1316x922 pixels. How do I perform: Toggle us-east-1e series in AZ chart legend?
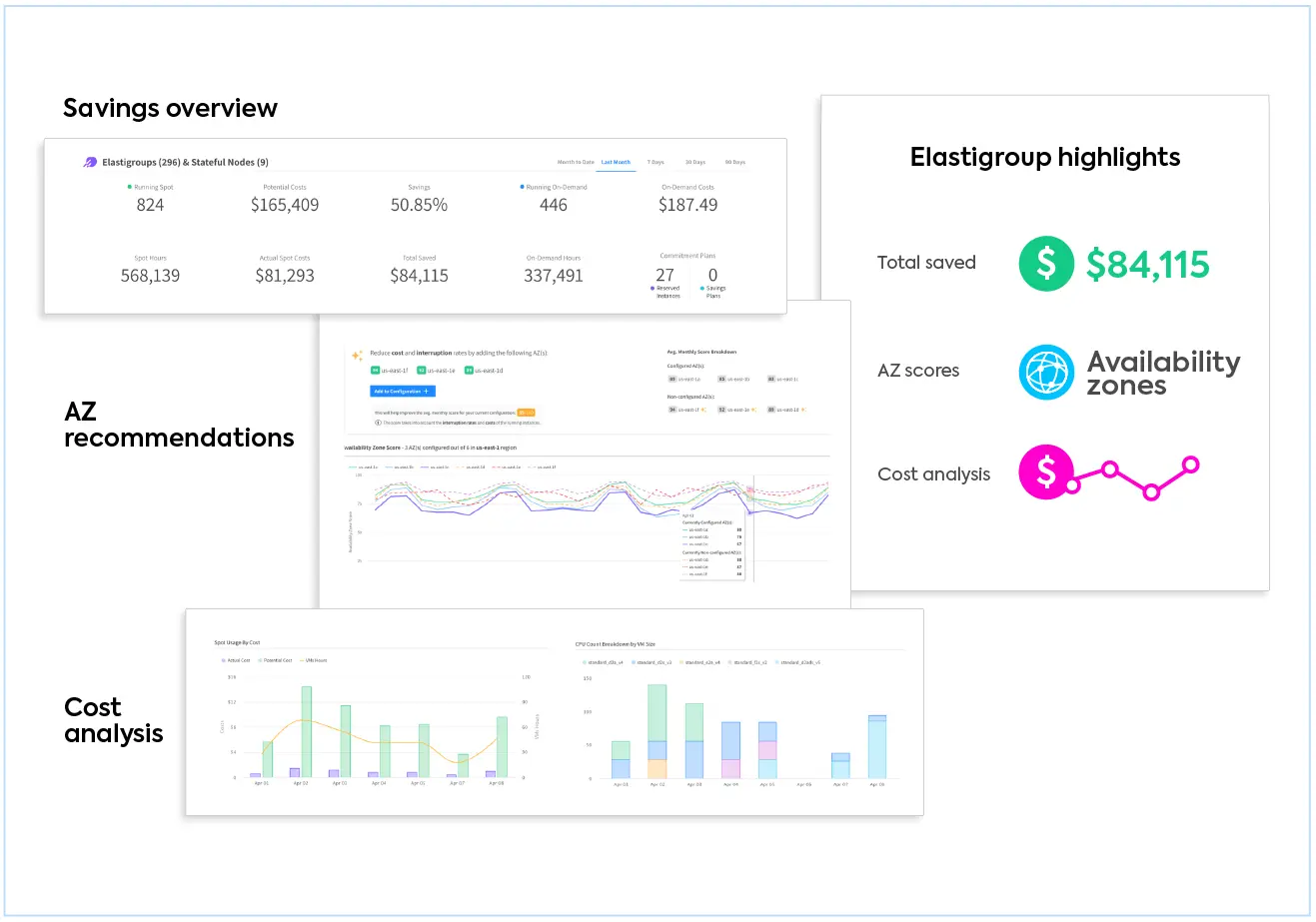click(x=508, y=466)
